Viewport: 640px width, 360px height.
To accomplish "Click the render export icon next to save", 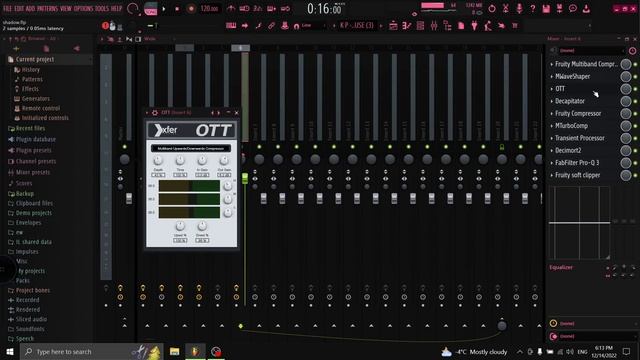I will point(560,8).
